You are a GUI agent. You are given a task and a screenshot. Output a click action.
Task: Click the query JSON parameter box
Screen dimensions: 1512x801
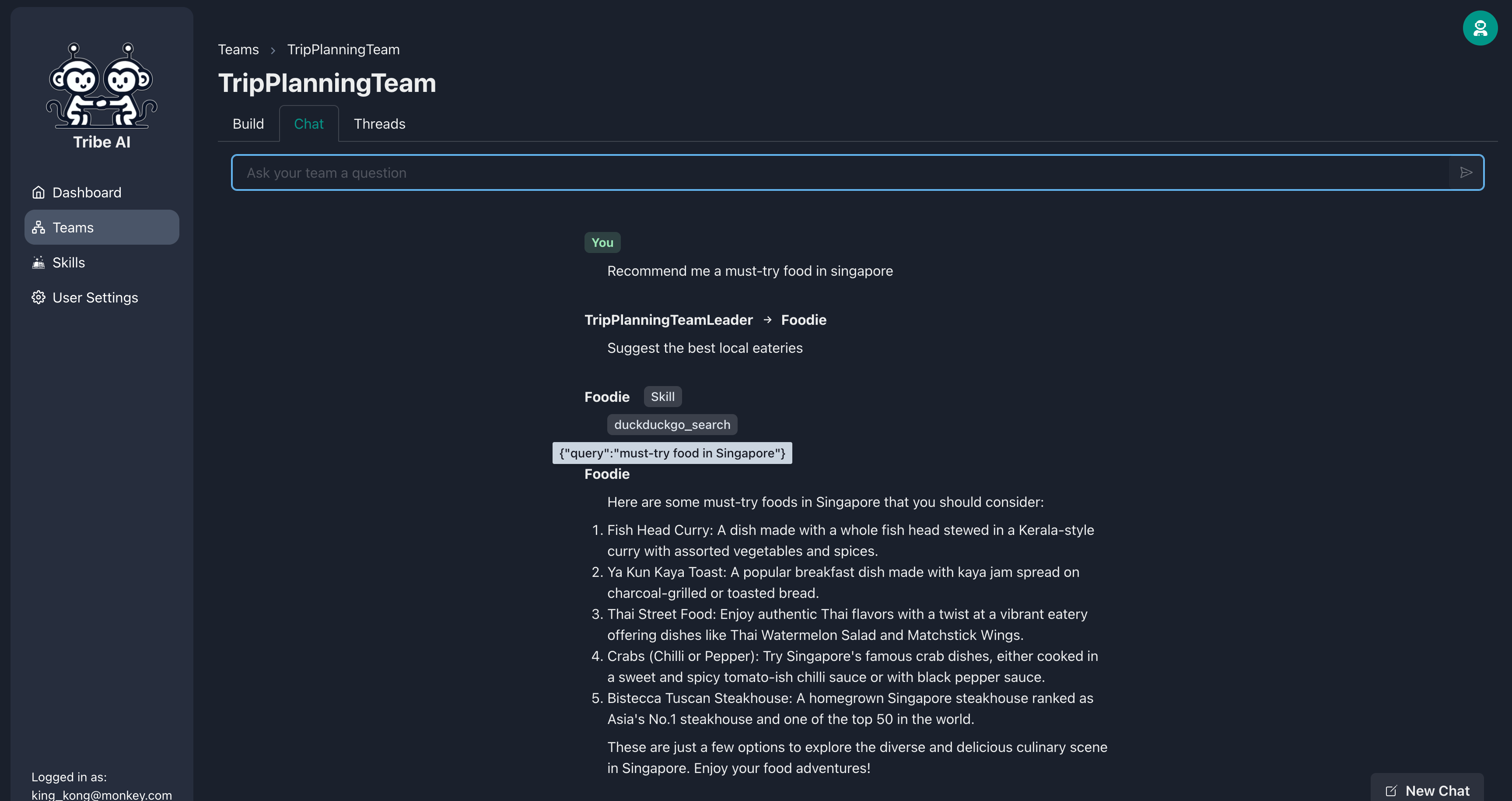[x=672, y=453]
